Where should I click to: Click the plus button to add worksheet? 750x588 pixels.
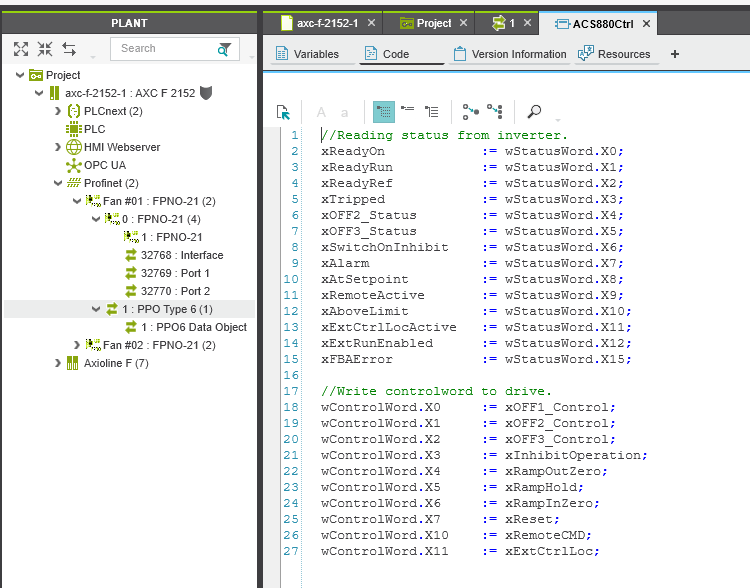(x=675, y=54)
